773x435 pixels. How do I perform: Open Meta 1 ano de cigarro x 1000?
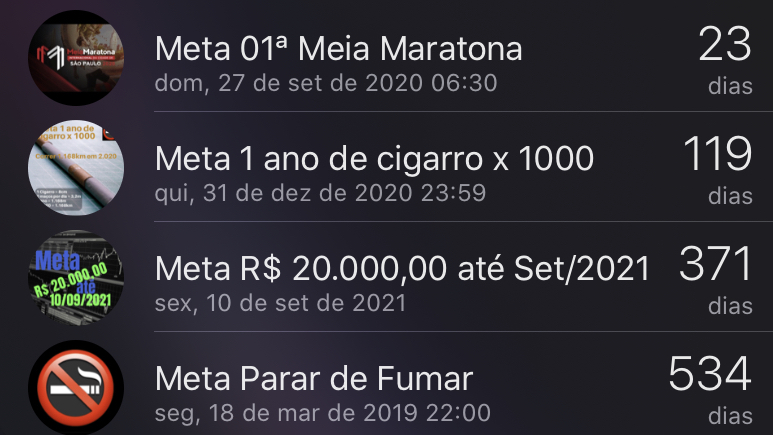click(375, 158)
